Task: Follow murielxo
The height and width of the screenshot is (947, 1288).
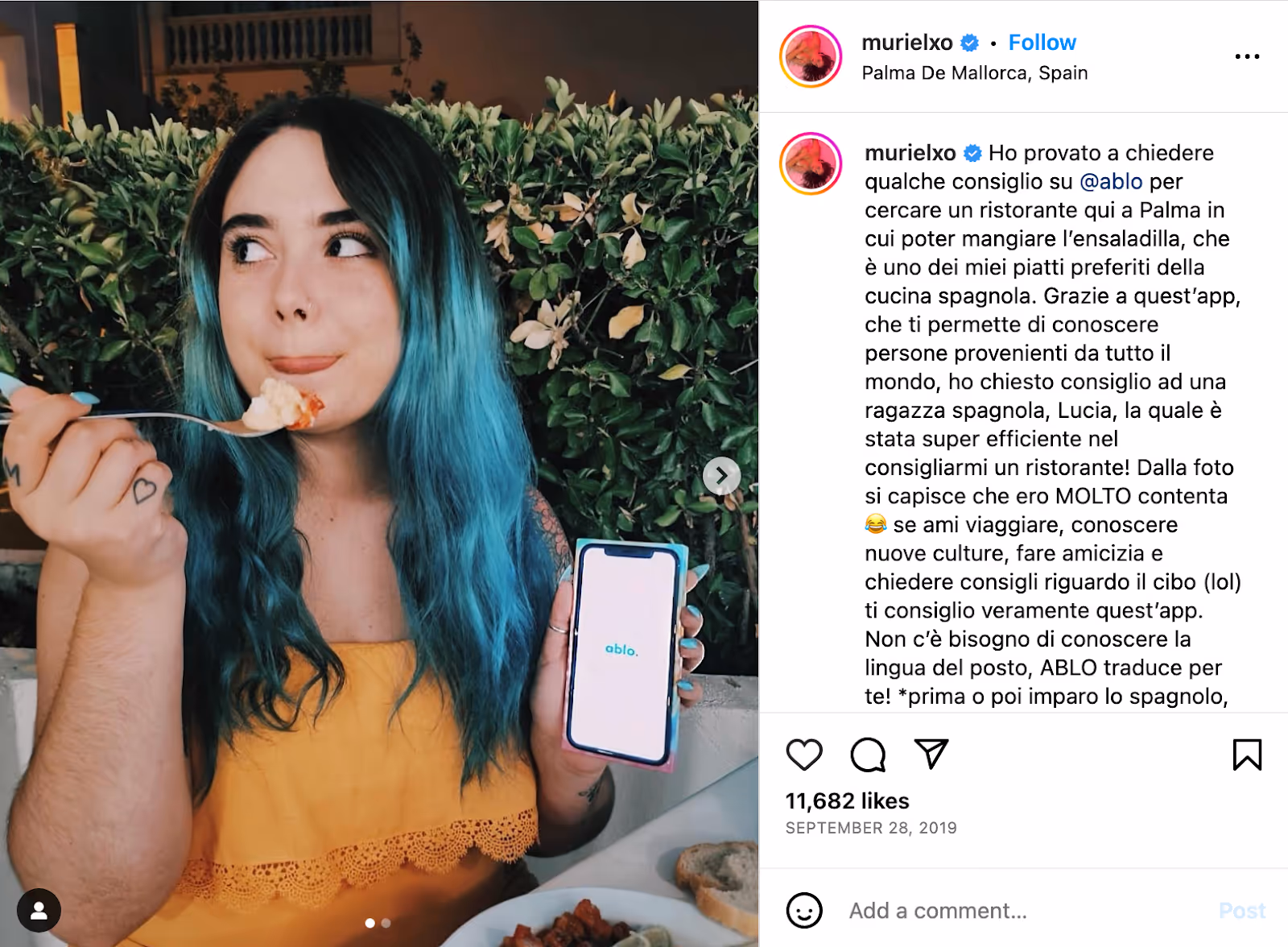Action: pyautogui.click(x=1042, y=43)
